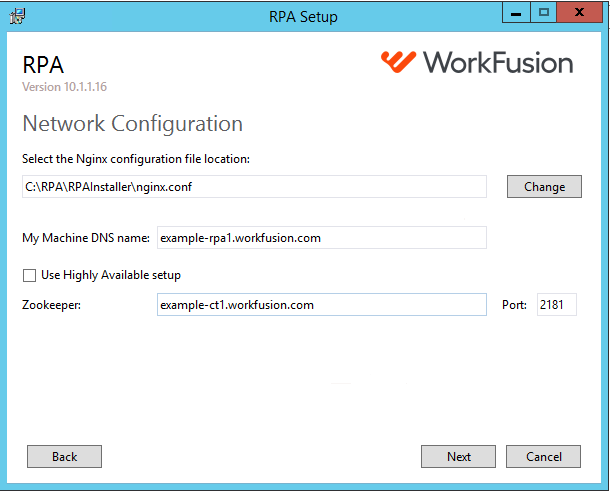This screenshot has width=610, height=492.
Task: Go Back to the previous step
Action: pyautogui.click(x=65, y=457)
